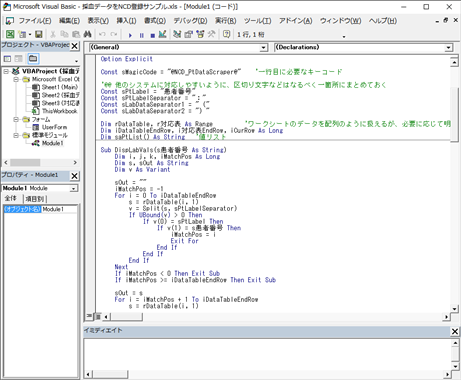Stop execution with the Reset square icon
Viewport: 461px width, 380px height.
pyautogui.click(x=153, y=35)
